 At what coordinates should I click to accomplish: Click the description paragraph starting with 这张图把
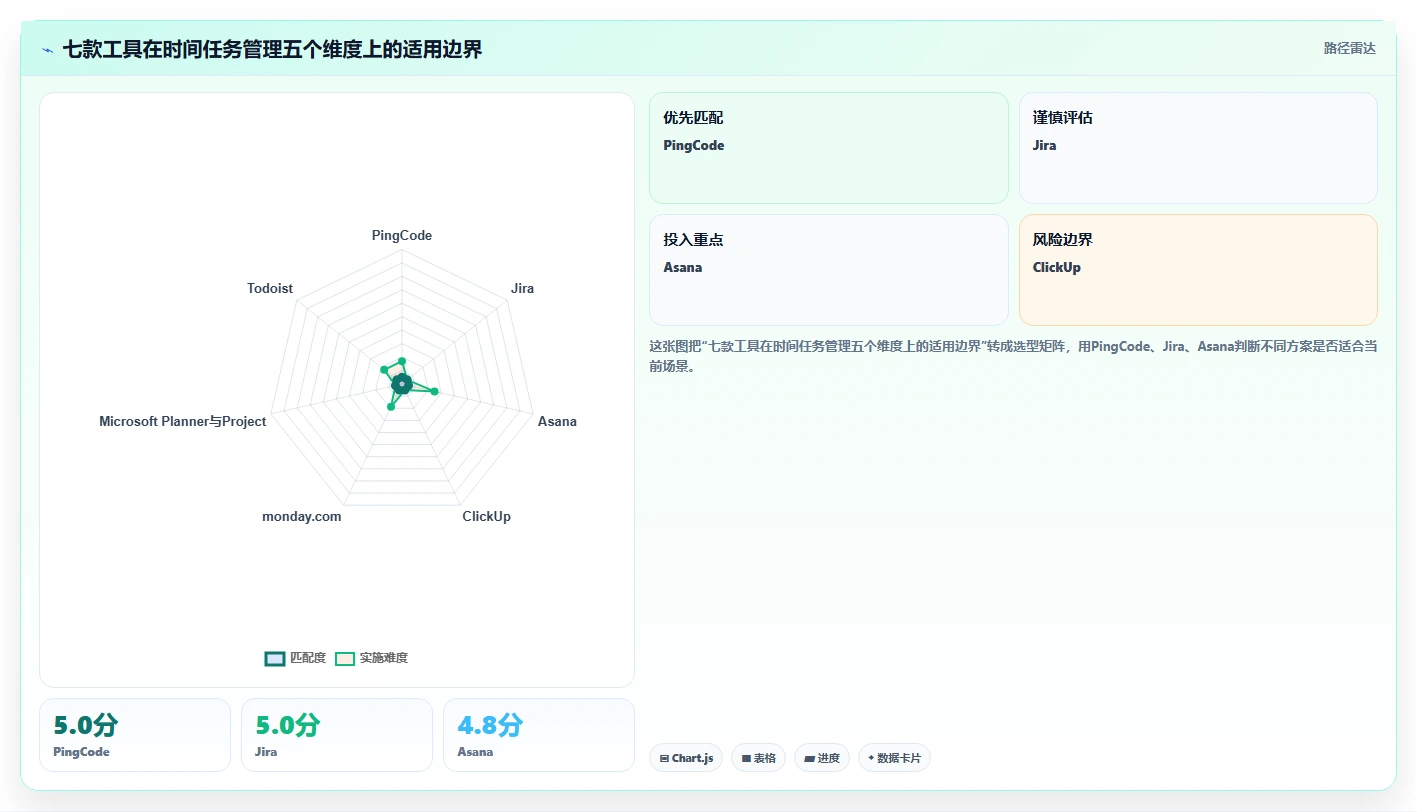pos(1013,356)
